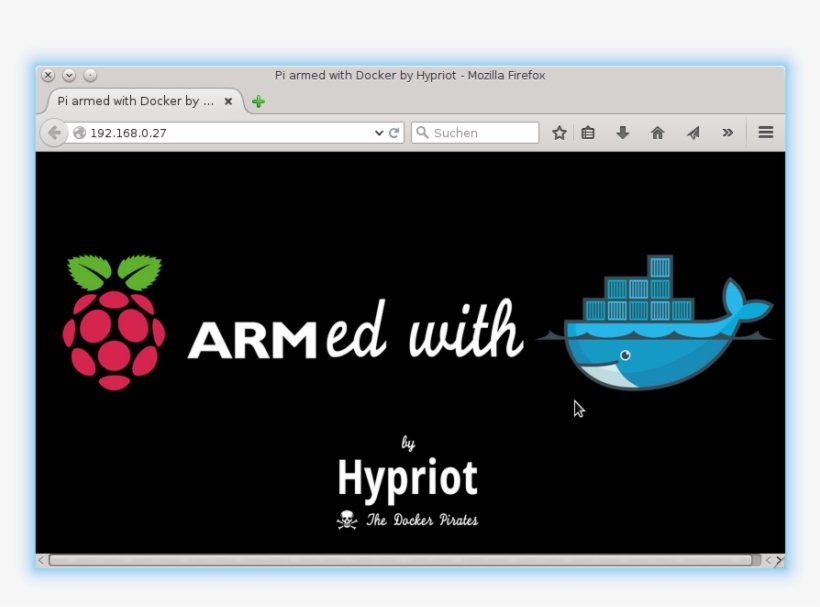Screen dimensions: 820x607
Task: Click the site identity globe icon
Action: (x=79, y=132)
